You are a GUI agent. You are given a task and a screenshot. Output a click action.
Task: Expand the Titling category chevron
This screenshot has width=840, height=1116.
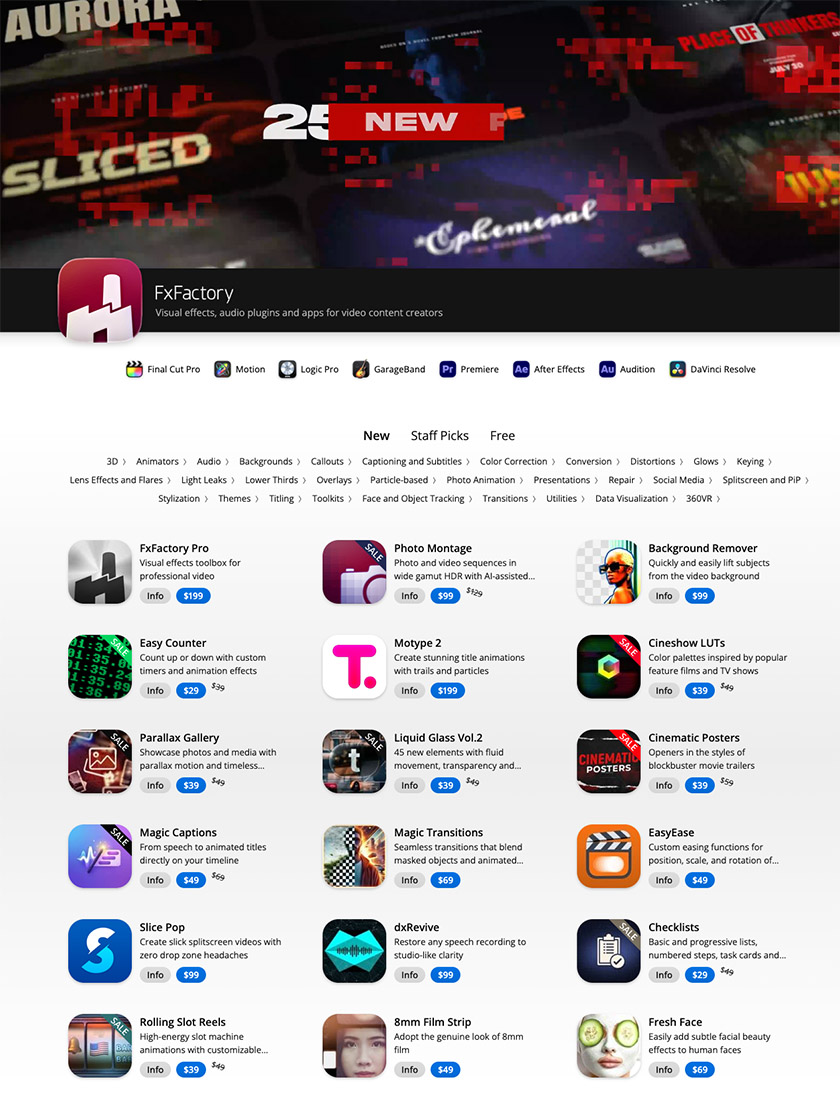(299, 500)
